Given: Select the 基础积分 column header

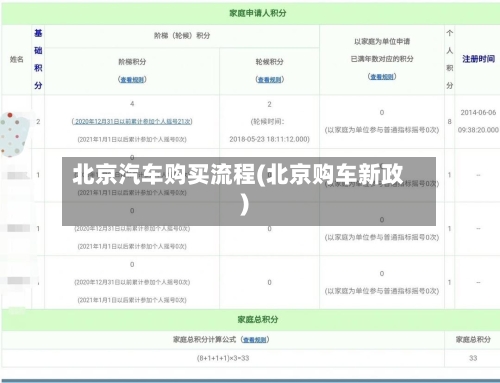Looking at the screenshot, I should tap(38, 59).
